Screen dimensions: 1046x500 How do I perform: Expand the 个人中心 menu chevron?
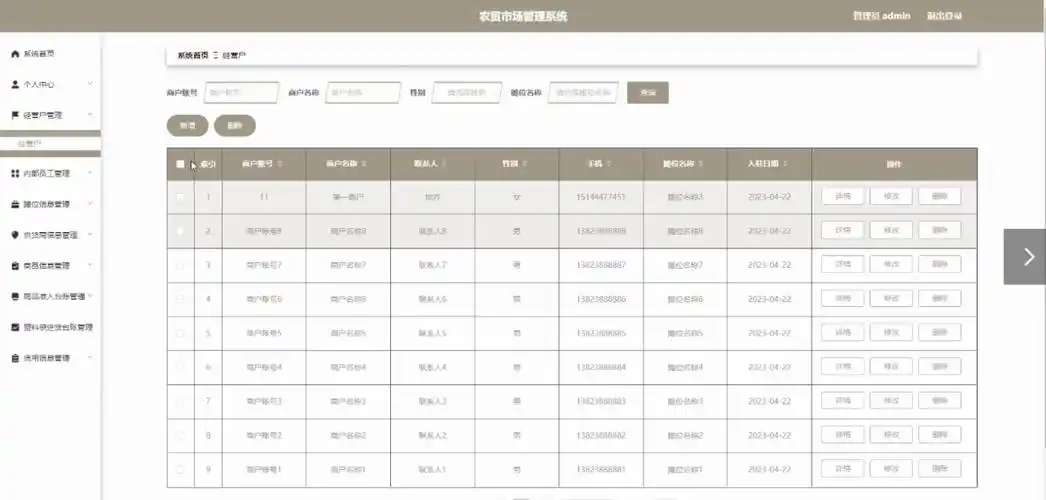click(90, 84)
